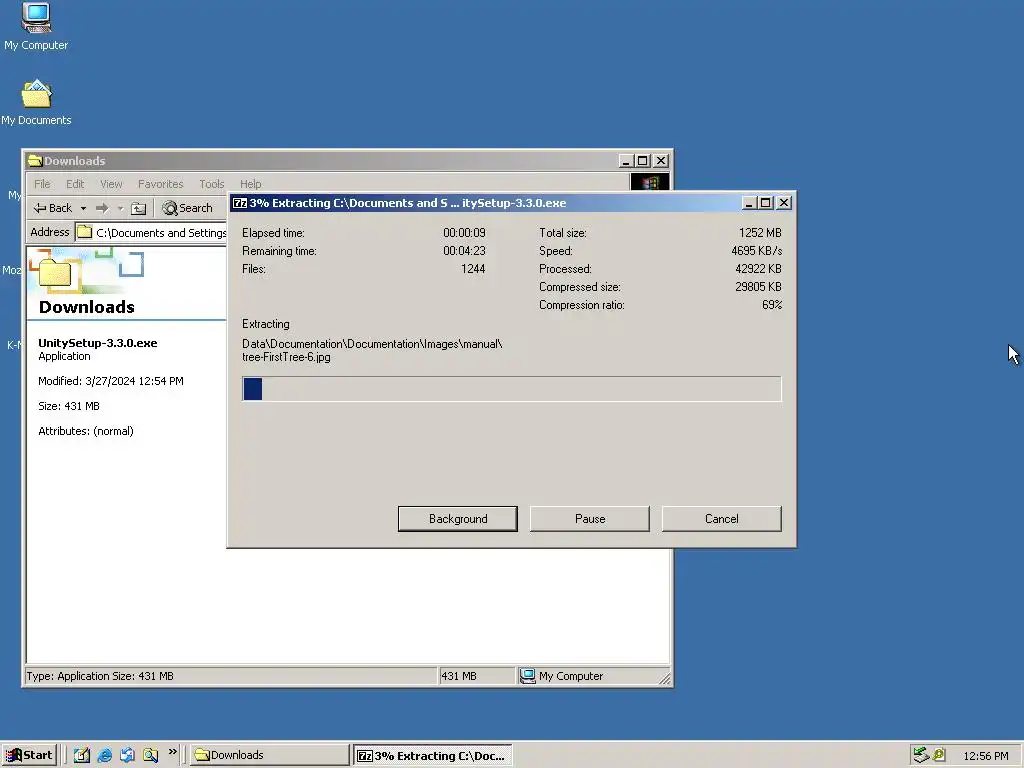
Task: Click the extraction progress bar
Action: click(511, 389)
